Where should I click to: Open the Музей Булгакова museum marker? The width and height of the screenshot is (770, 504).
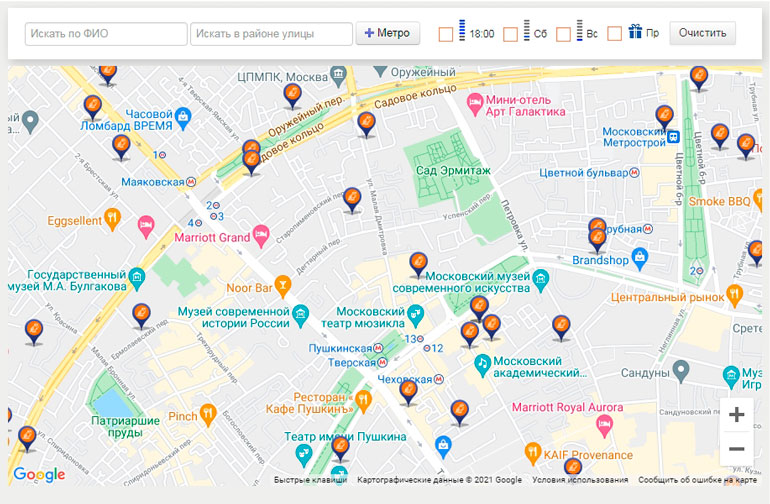pos(137,280)
